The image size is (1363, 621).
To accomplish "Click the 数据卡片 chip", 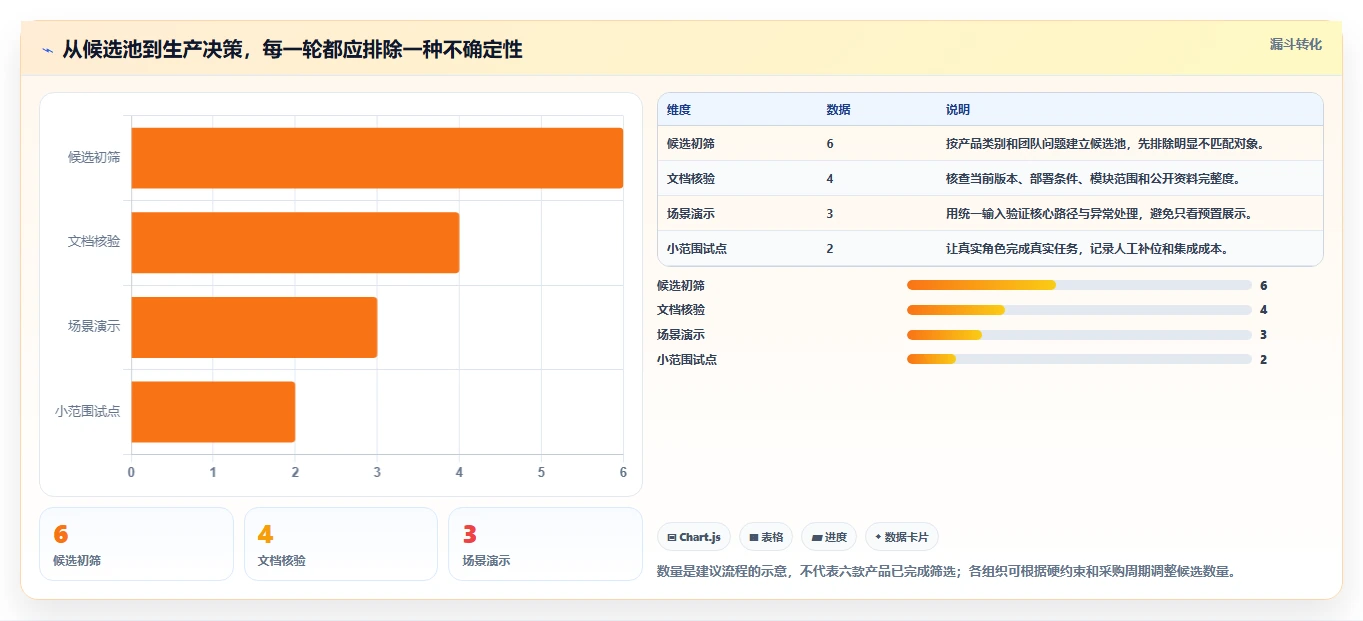I will click(x=902, y=537).
